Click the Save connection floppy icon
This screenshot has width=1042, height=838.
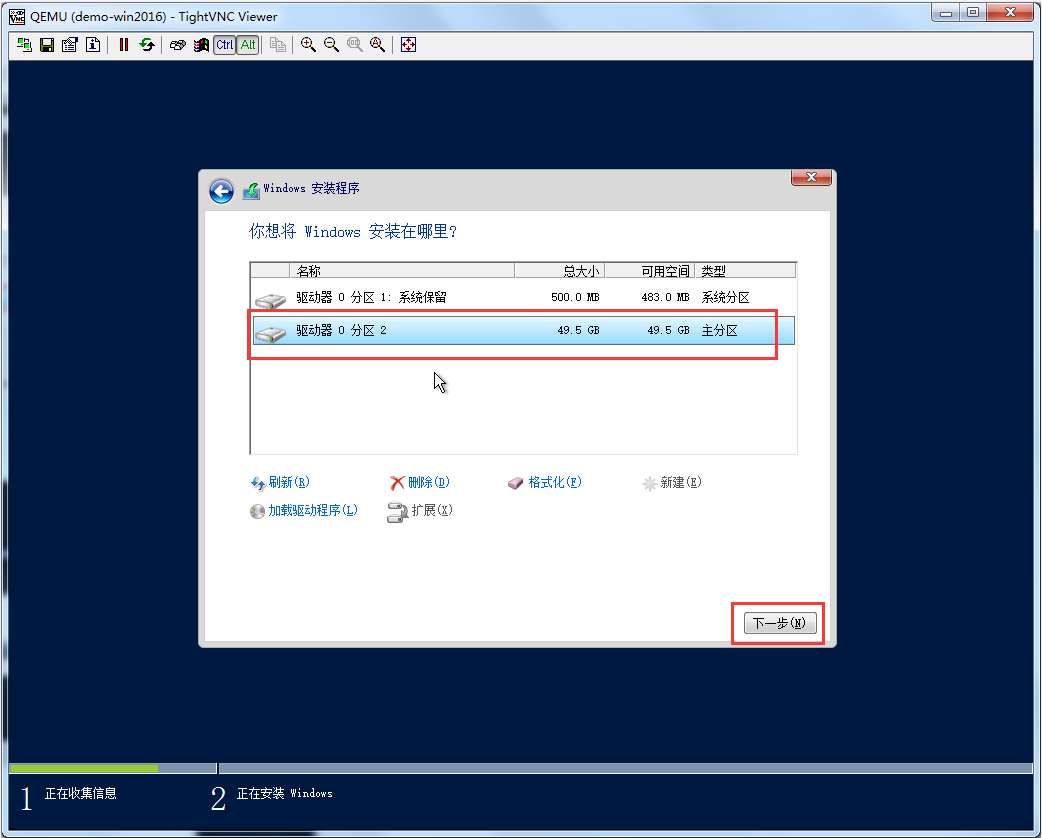tap(47, 45)
